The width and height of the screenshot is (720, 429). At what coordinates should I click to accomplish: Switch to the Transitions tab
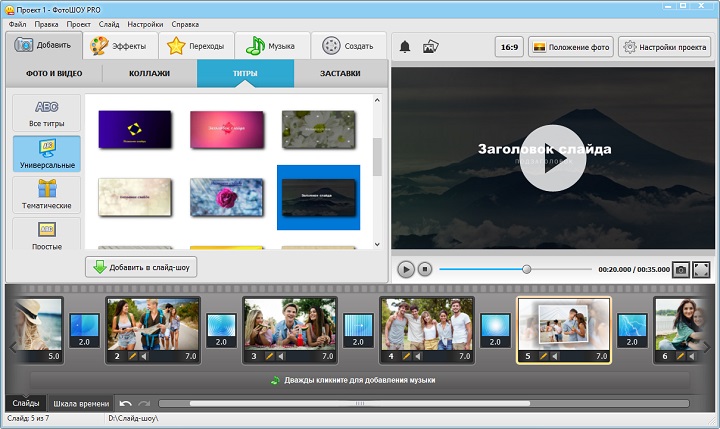click(197, 46)
